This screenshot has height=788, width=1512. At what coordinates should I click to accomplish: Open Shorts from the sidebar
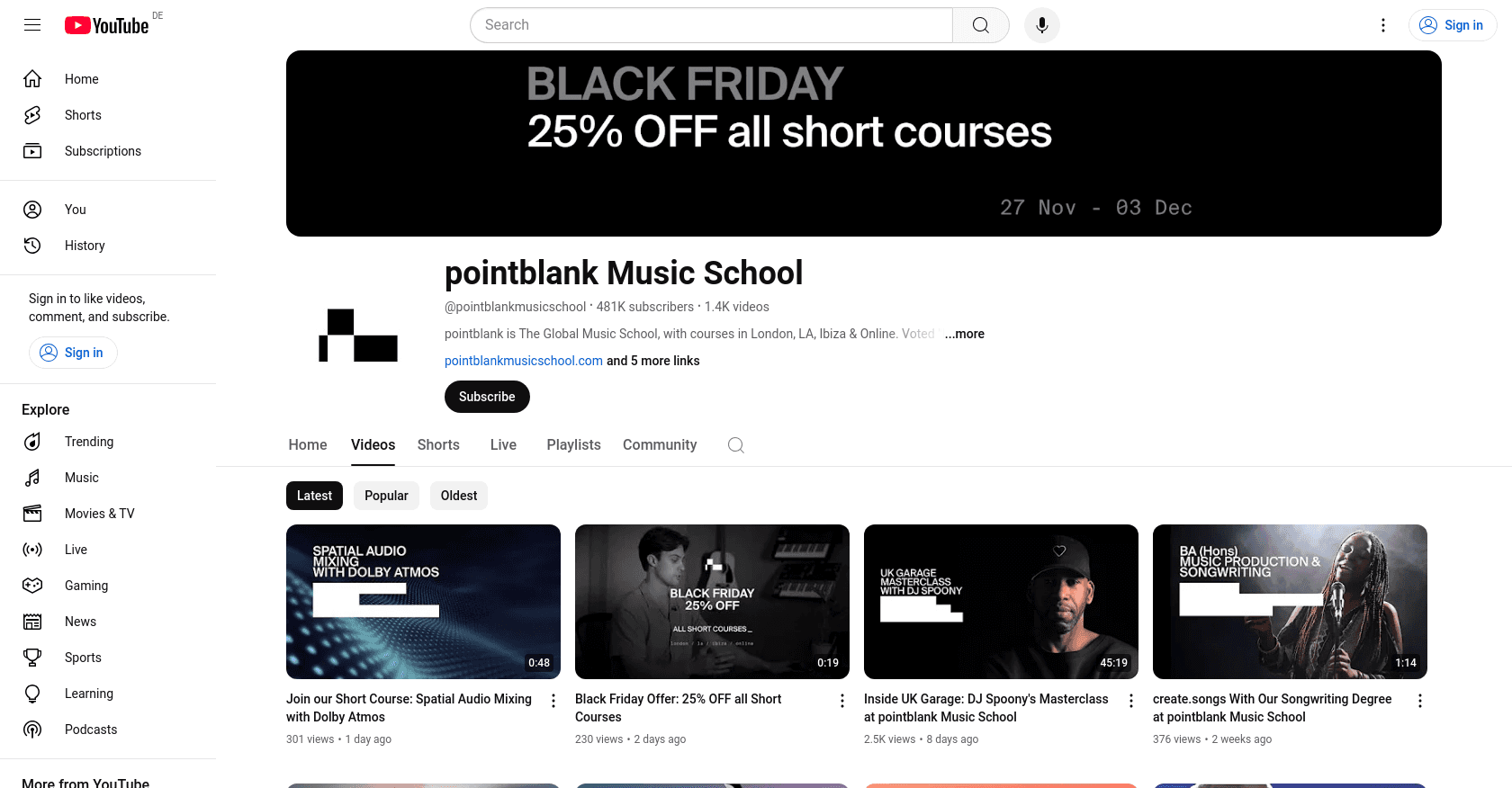coord(83,115)
